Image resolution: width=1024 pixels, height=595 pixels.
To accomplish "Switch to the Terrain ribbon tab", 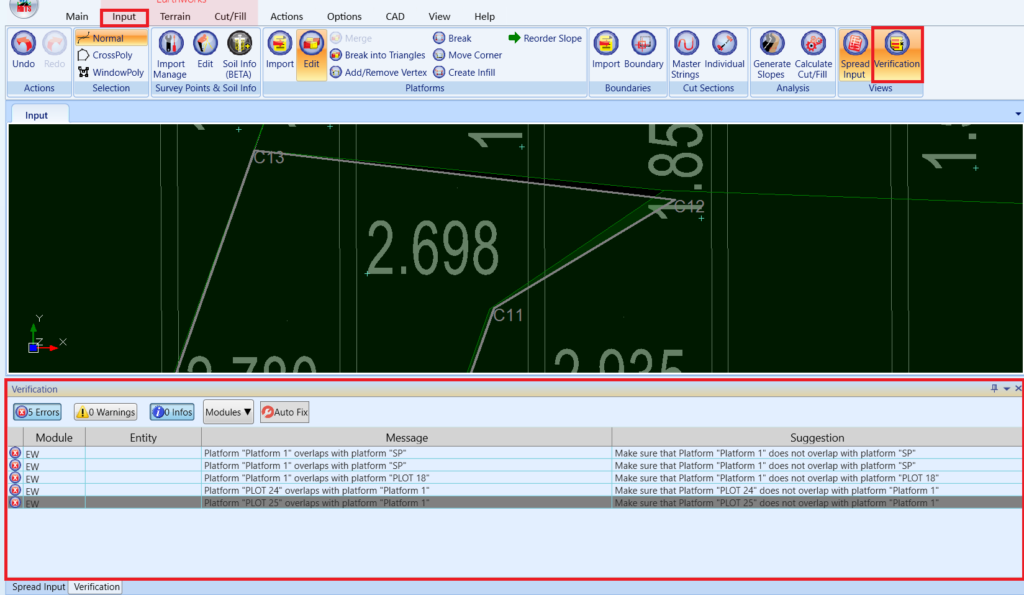I will point(175,16).
